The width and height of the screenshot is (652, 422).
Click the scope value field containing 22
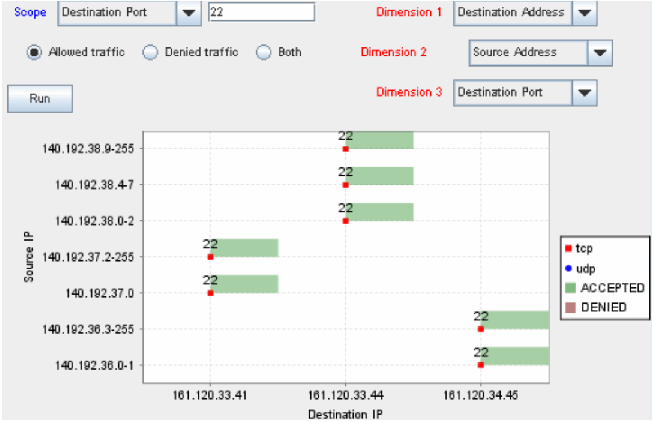[261, 13]
